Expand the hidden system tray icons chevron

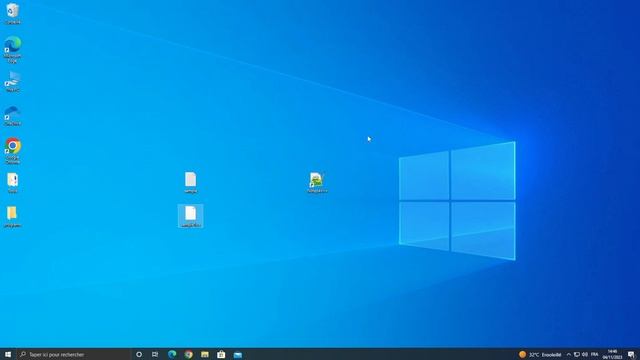click(569, 354)
